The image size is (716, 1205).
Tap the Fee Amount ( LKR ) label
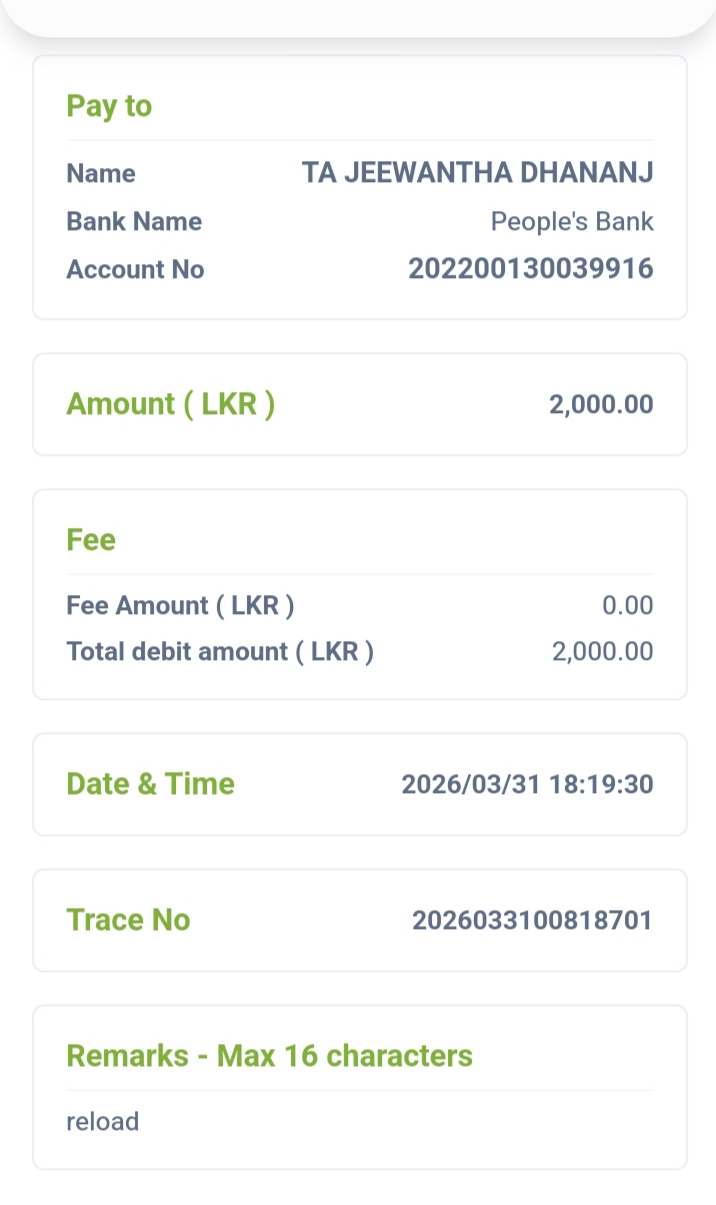pos(180,605)
